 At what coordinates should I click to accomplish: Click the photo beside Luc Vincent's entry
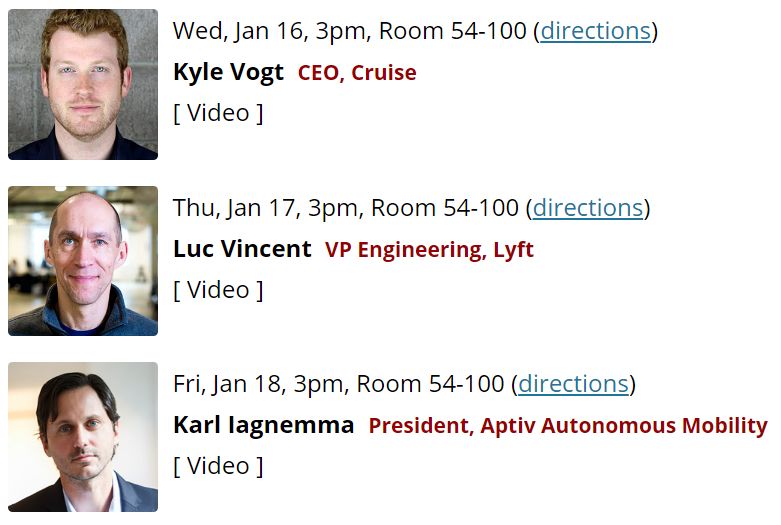pyautogui.click(x=83, y=261)
